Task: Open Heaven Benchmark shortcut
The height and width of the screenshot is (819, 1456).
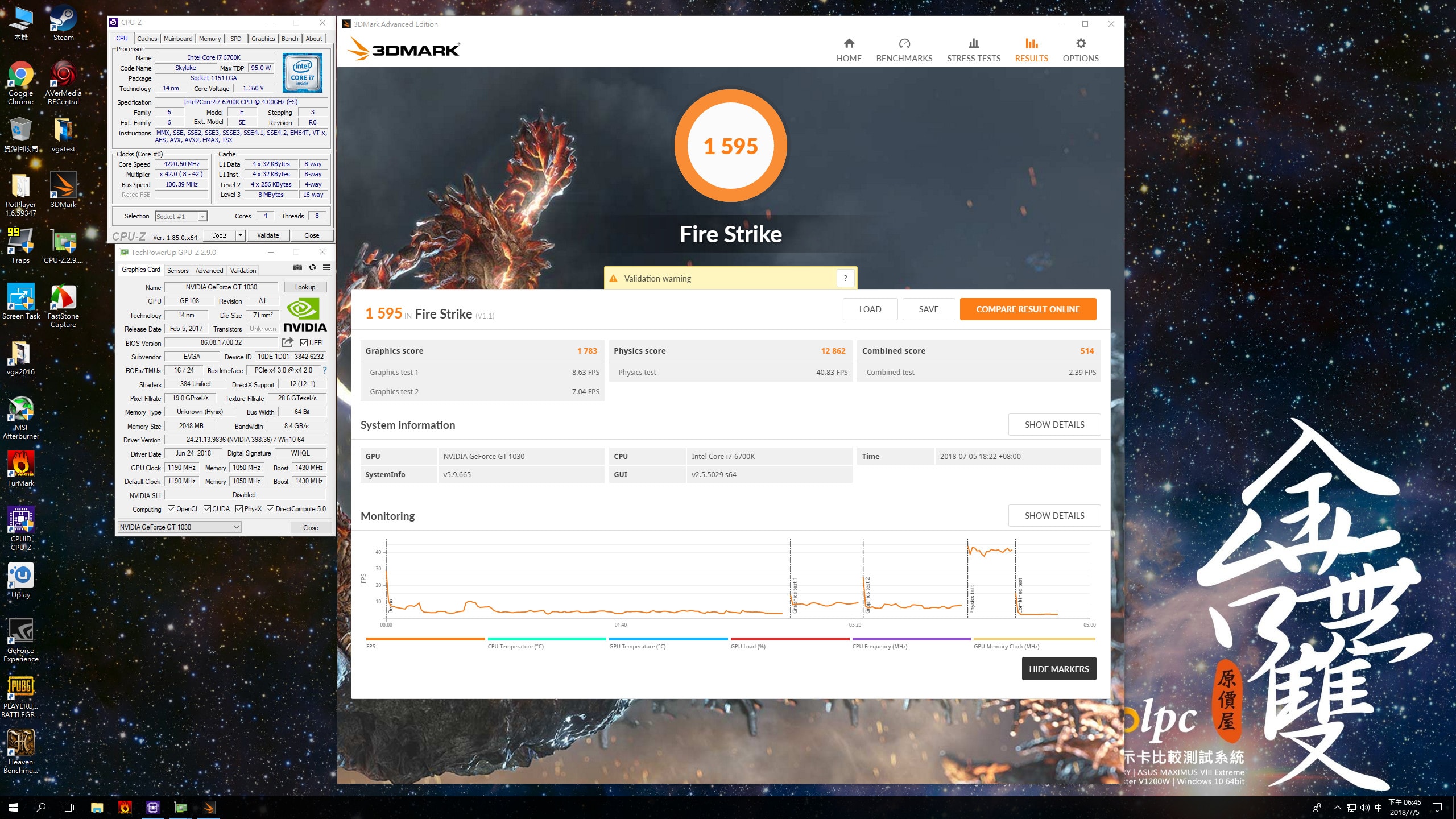Action: click(20, 751)
